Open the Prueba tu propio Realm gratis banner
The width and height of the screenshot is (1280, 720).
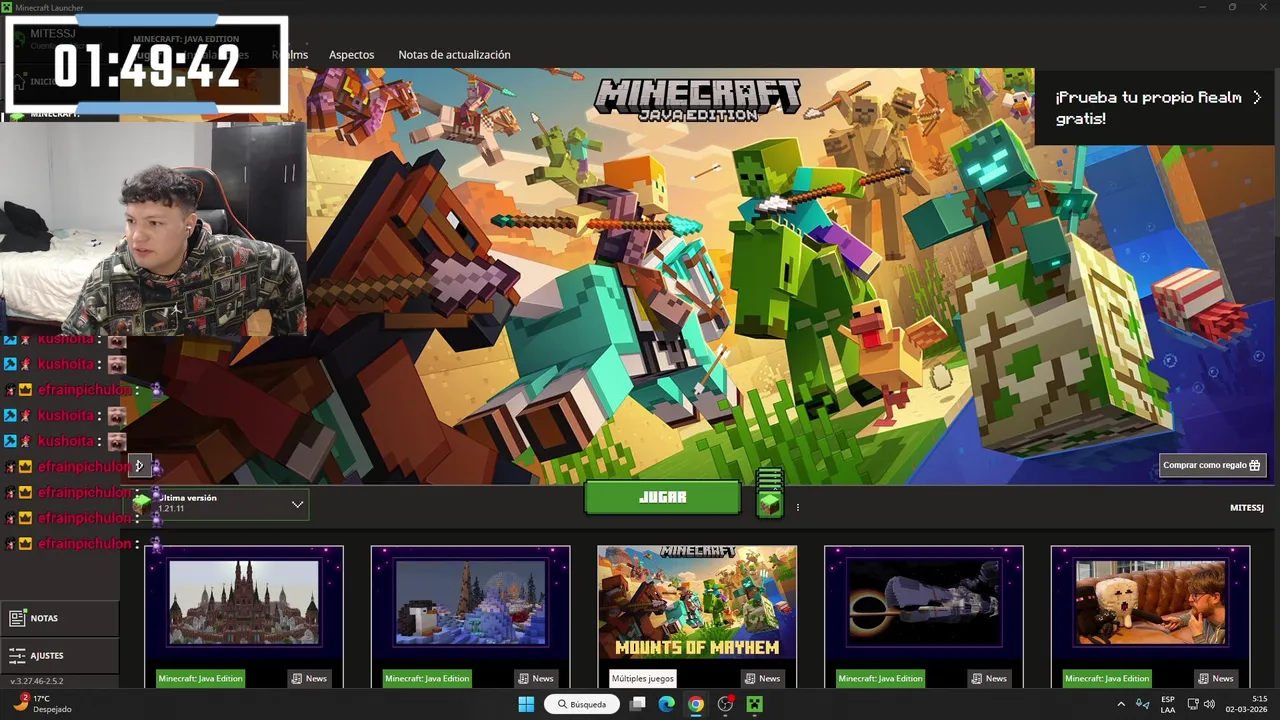[1157, 108]
